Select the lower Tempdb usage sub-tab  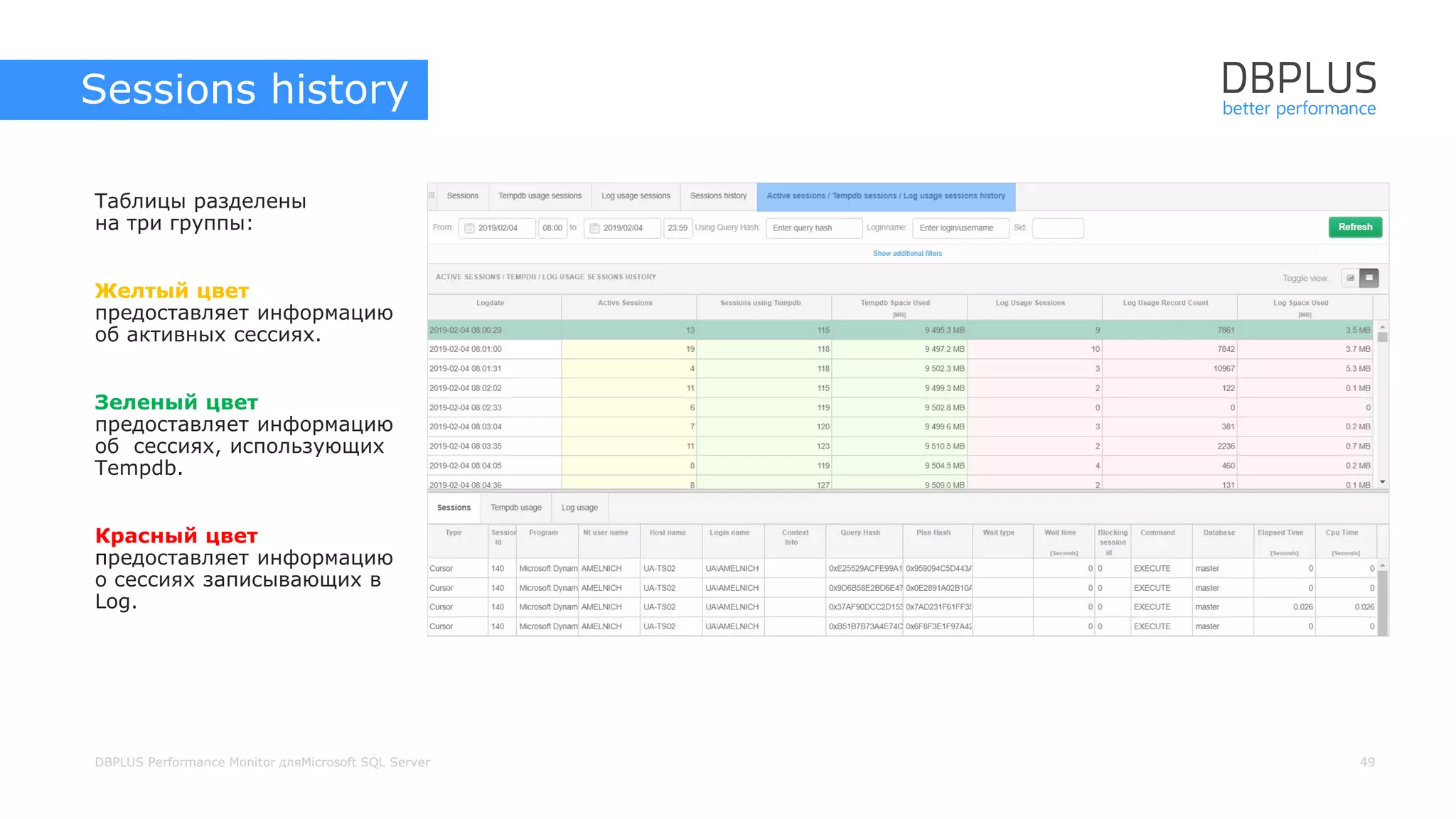click(516, 508)
